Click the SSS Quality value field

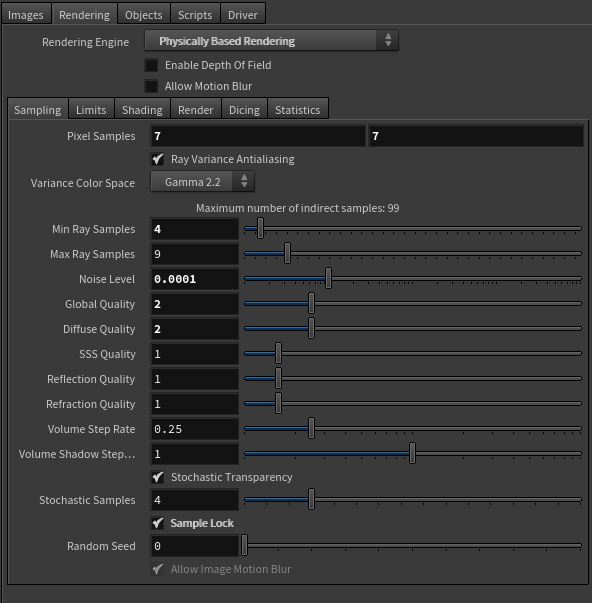(x=195, y=354)
